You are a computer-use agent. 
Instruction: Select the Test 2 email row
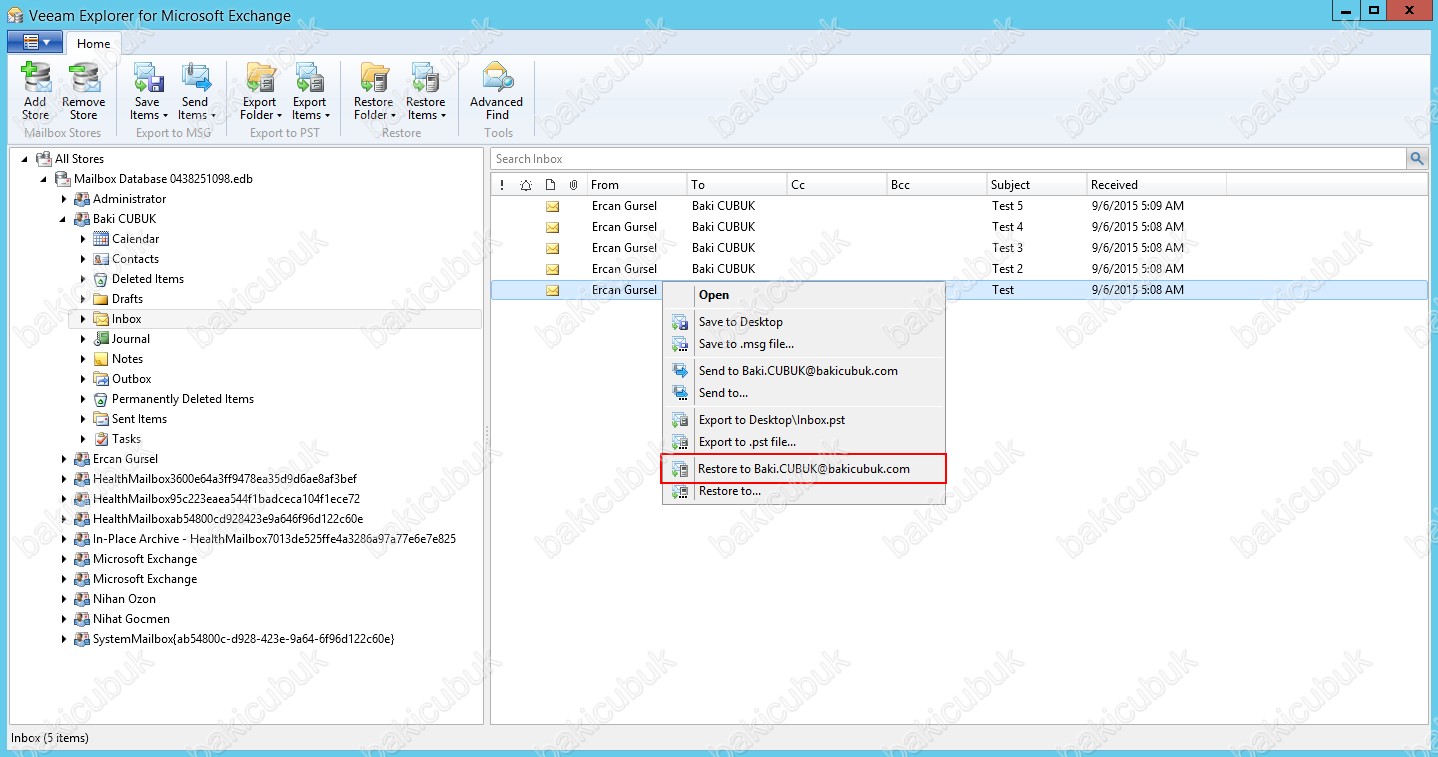tap(960, 269)
